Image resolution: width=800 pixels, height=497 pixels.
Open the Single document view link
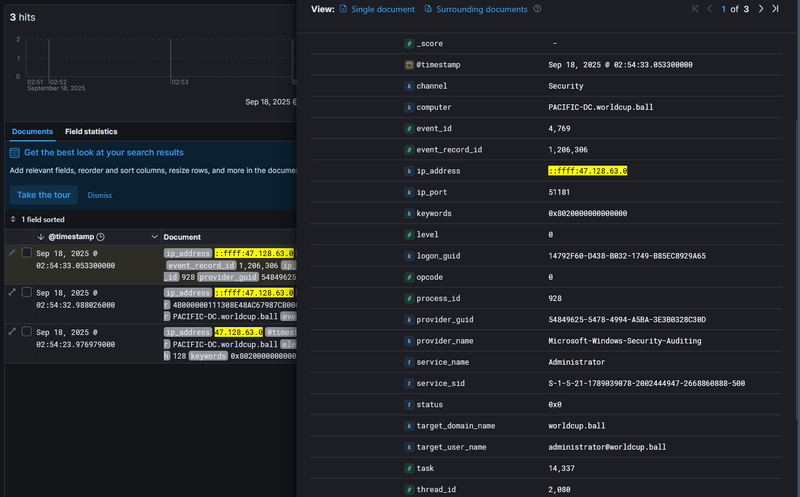(x=376, y=9)
